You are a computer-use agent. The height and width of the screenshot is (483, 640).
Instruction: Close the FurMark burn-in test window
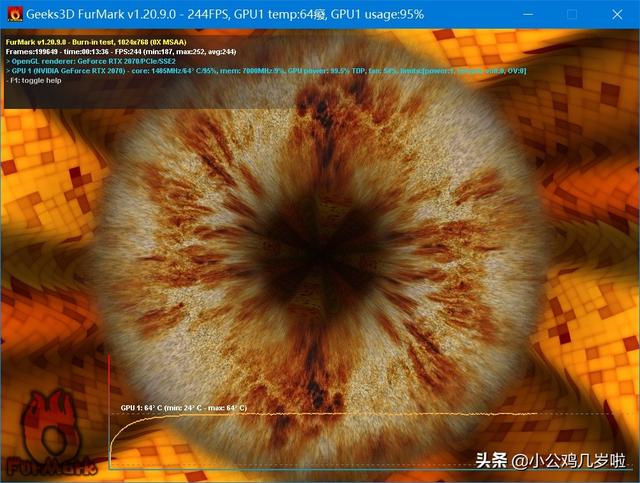point(617,15)
